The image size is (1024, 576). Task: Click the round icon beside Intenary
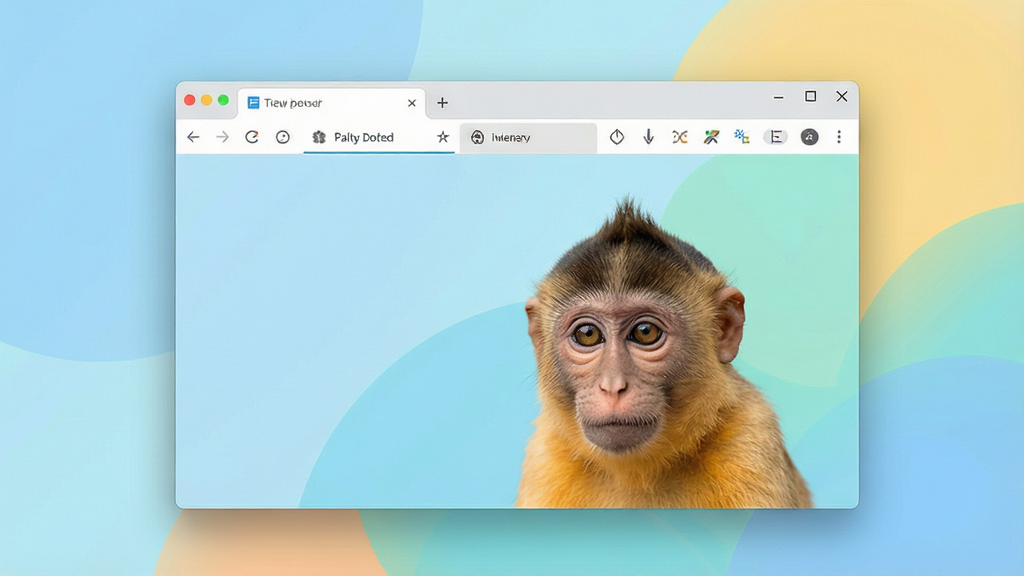pyautogui.click(x=477, y=137)
